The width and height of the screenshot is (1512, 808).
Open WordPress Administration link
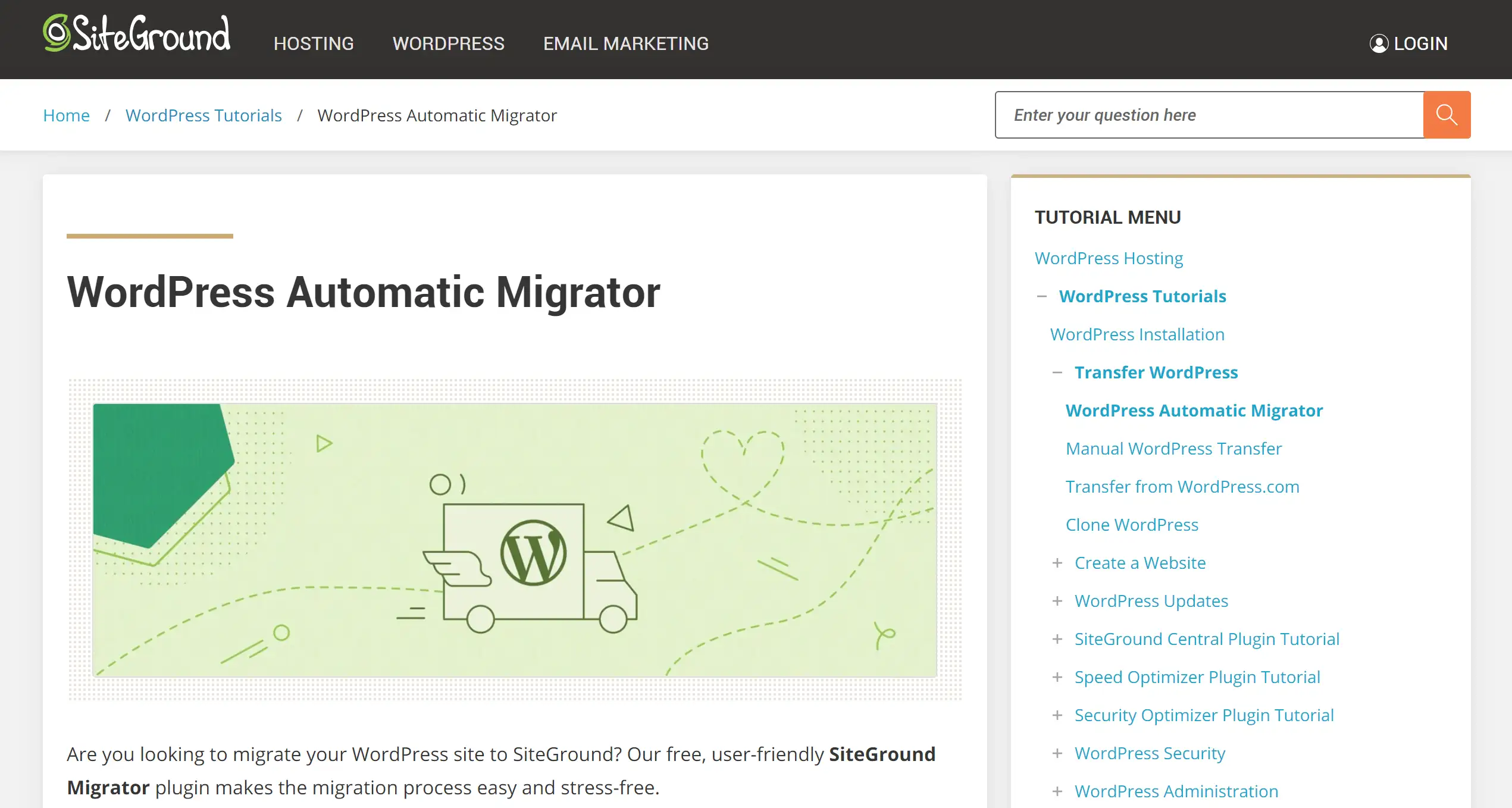tap(1176, 791)
